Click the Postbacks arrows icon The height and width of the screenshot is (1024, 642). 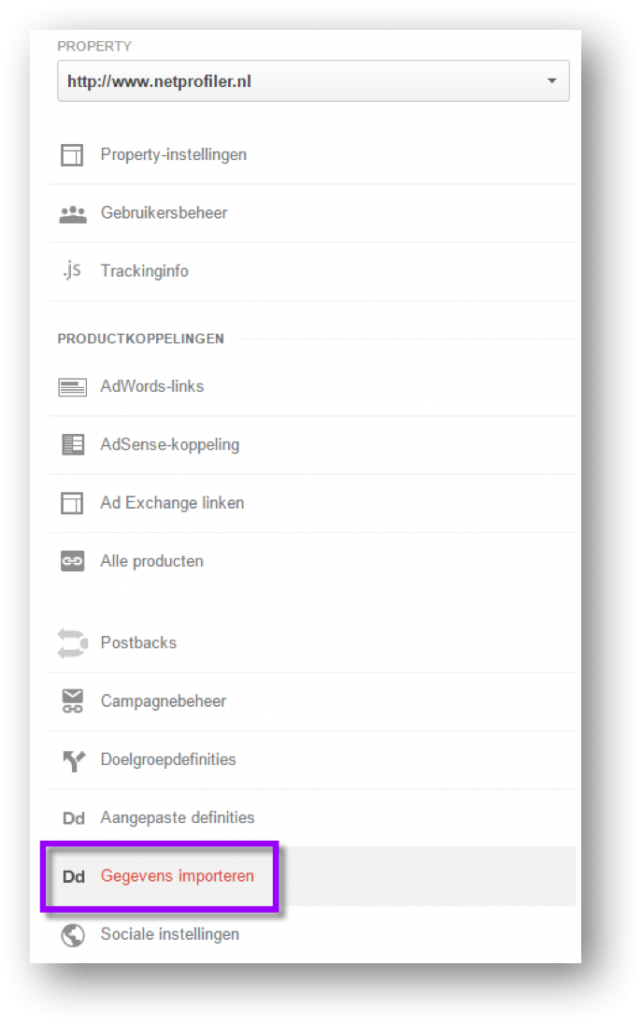point(72,643)
